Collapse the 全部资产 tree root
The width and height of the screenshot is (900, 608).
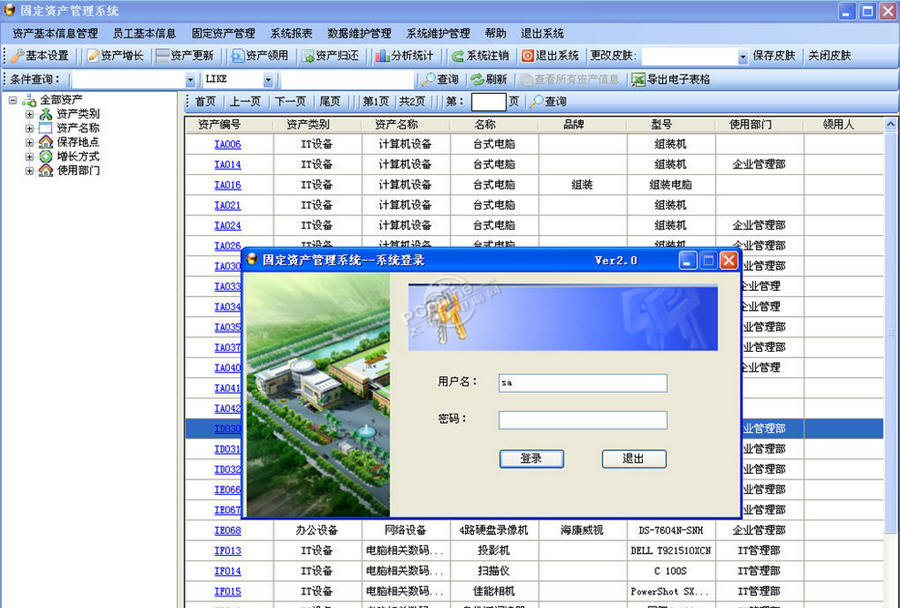pos(13,100)
